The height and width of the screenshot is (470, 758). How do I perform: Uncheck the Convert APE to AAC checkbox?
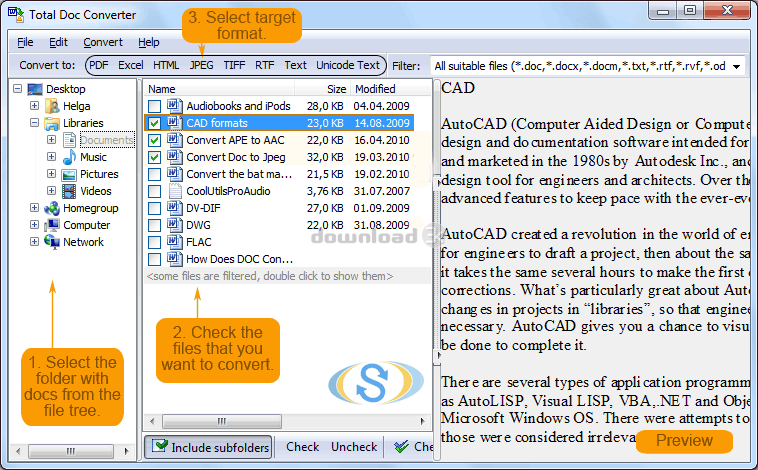155,140
